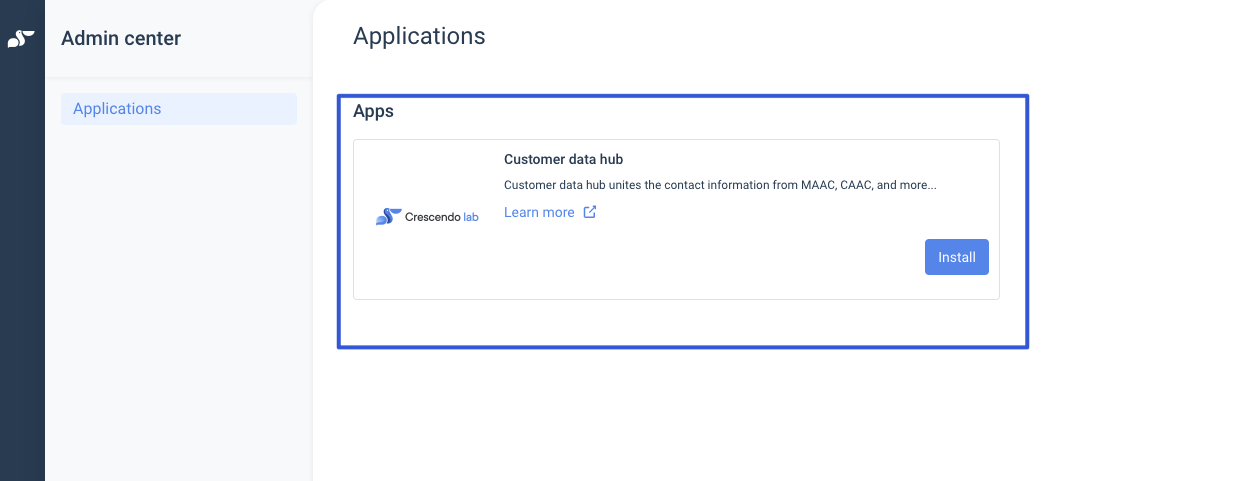
Task: Click empty sidebar area below Applications
Action: point(178,300)
